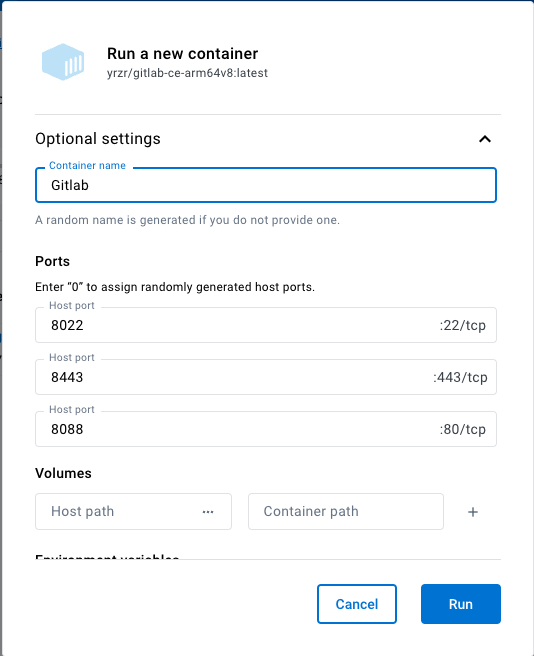Viewport: 534px width, 656px height.
Task: Click the Ports section heading
Action: coord(52,261)
